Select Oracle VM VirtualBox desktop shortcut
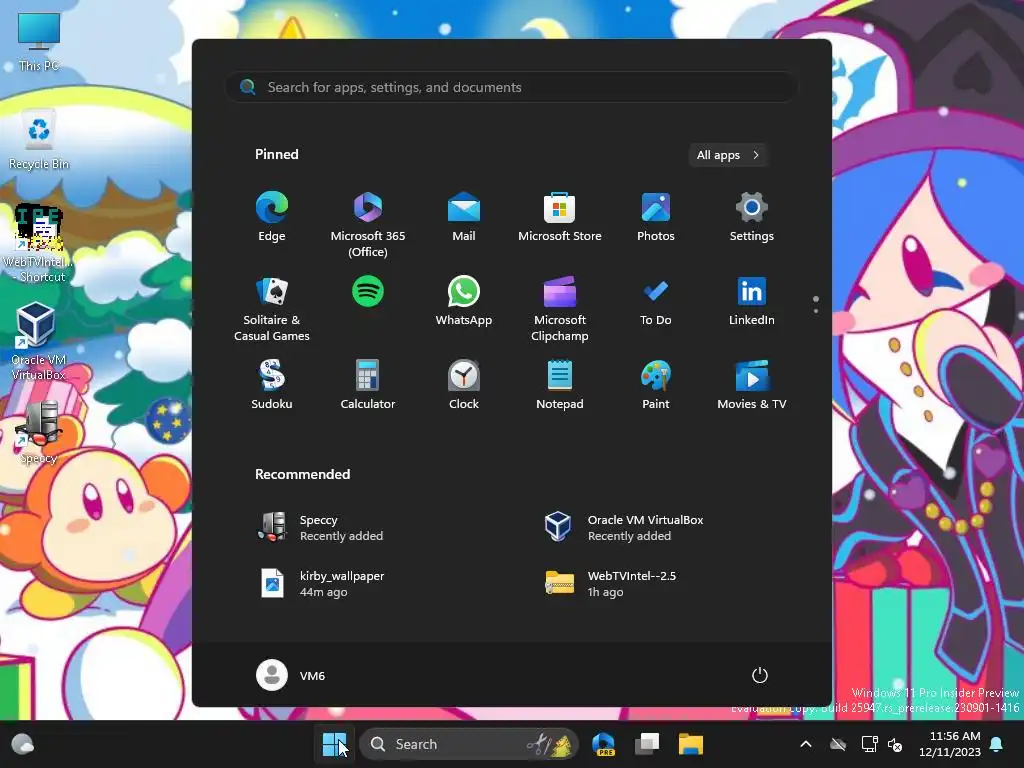Screen dimensions: 1024x768 coord(39,342)
